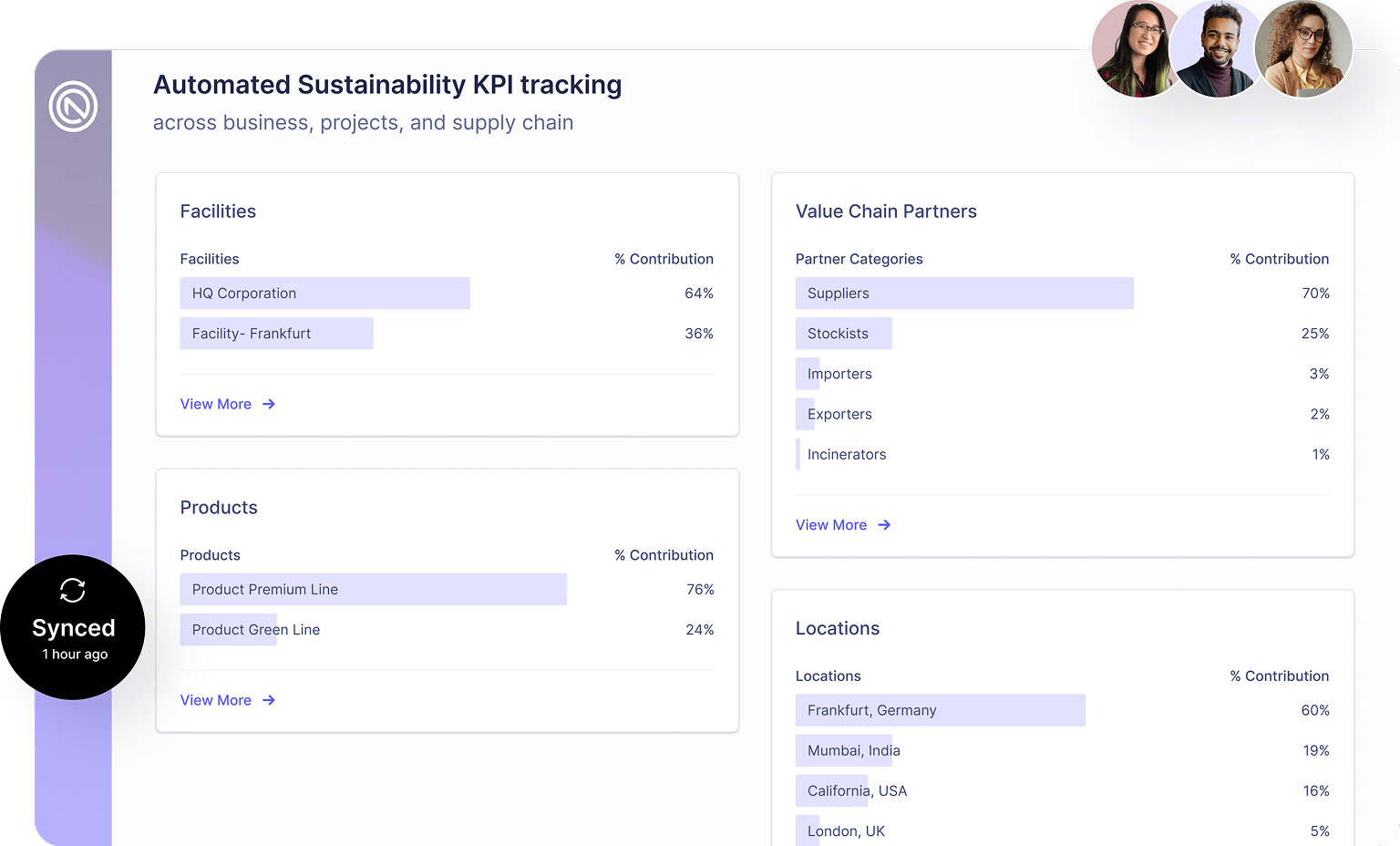Screen dimensions: 1400x846
Task: Click the circular app logo in sidebar
Action: tap(73, 107)
